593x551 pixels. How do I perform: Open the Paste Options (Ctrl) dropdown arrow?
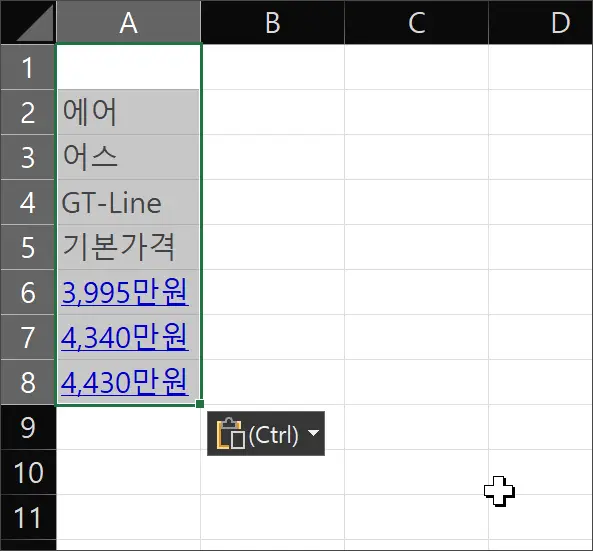[x=314, y=433]
